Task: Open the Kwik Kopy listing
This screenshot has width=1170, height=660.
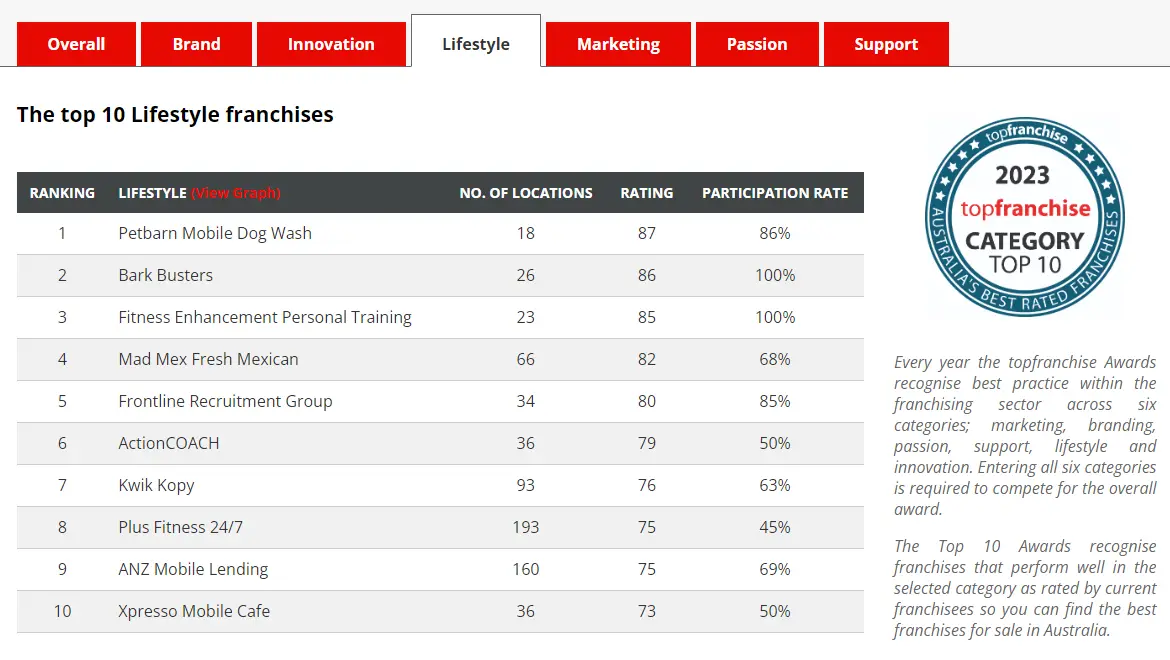Action: 156,485
